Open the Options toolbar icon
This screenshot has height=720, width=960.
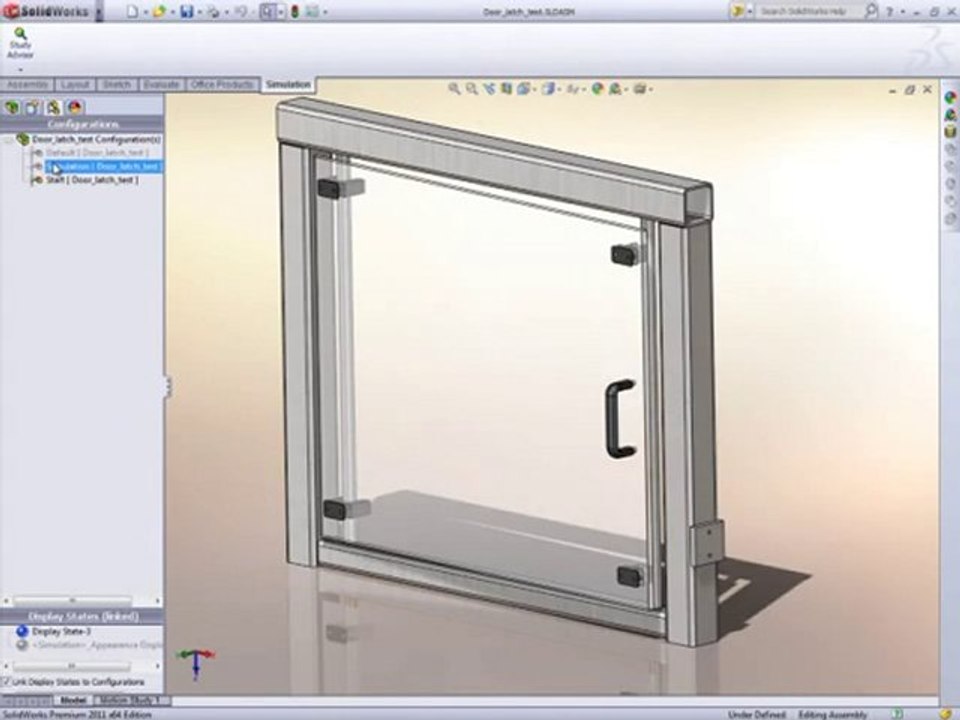312,11
